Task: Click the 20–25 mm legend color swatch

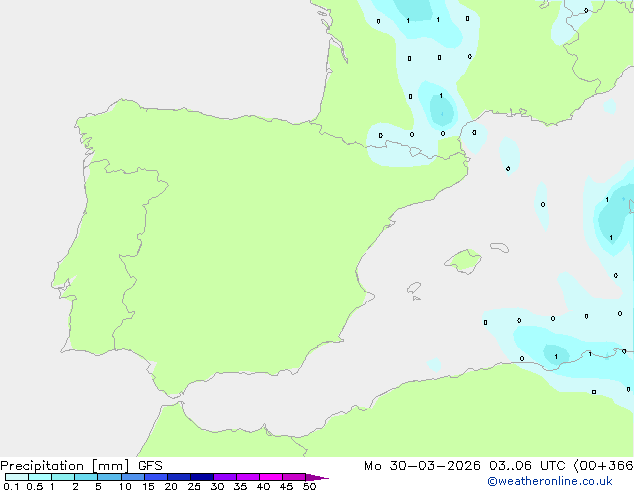Action: pyautogui.click(x=179, y=477)
